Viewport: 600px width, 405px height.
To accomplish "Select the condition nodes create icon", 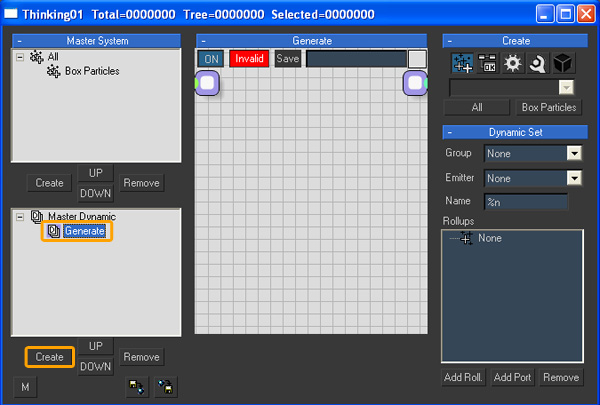I will [487, 63].
